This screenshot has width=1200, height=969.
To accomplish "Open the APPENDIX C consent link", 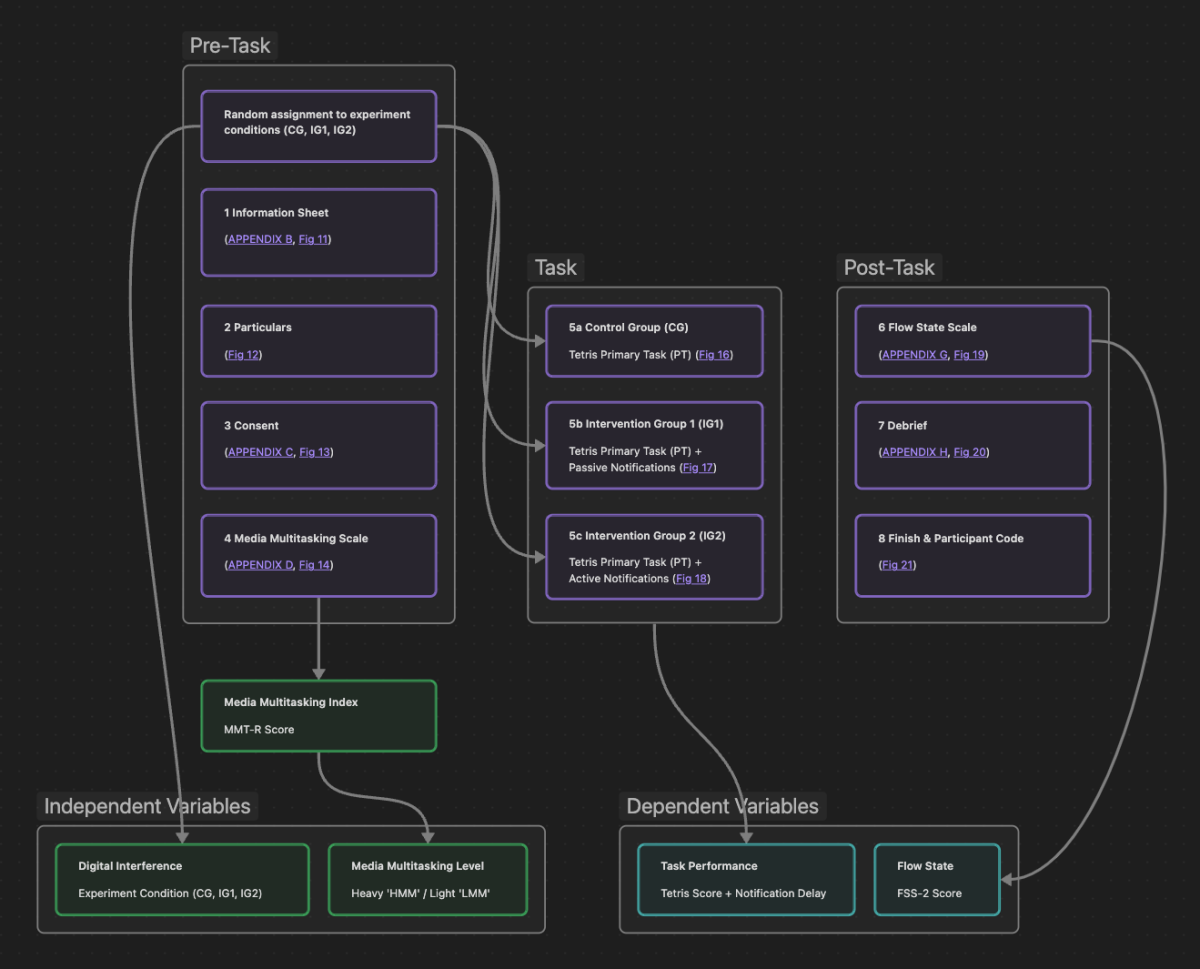I will point(259,452).
